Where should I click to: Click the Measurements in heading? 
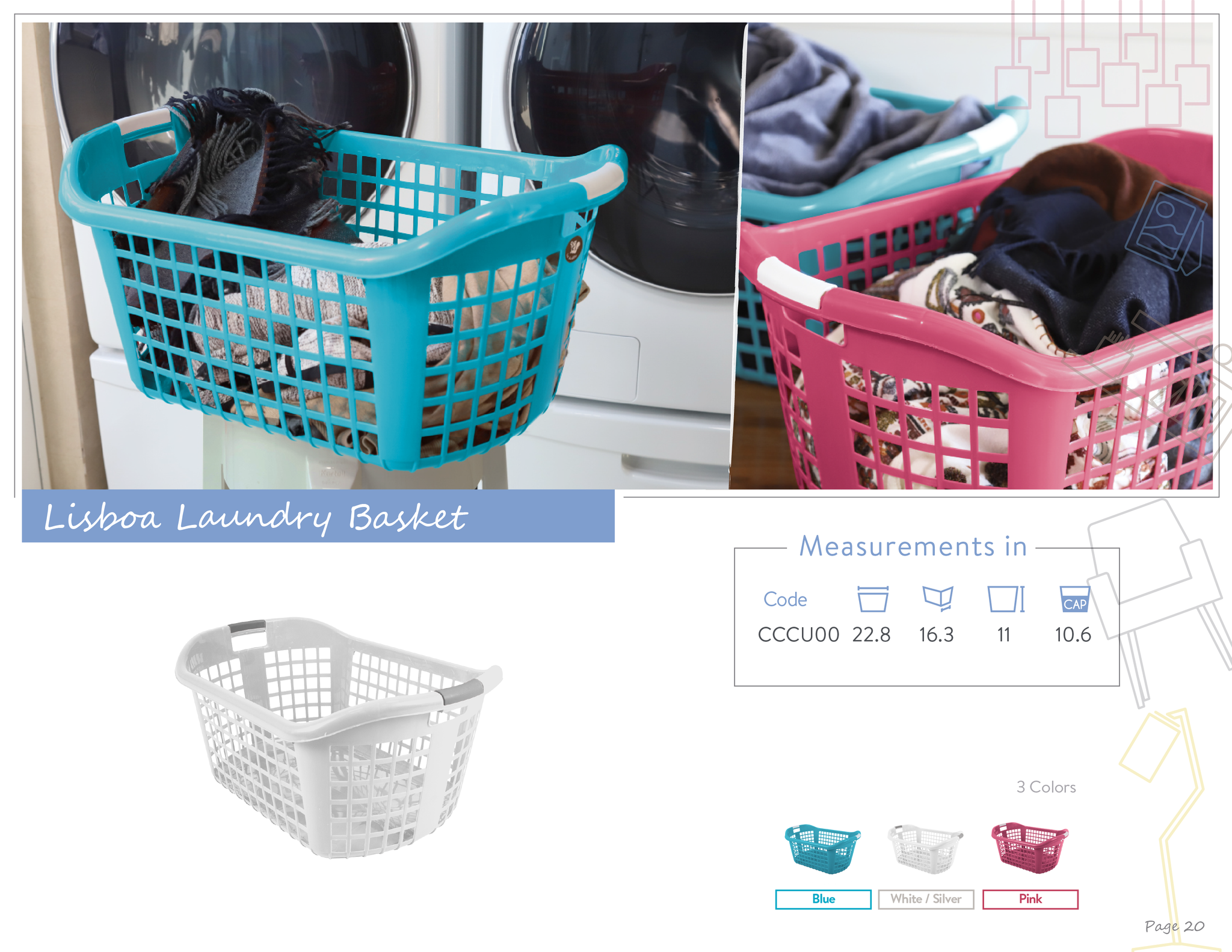coord(913,546)
